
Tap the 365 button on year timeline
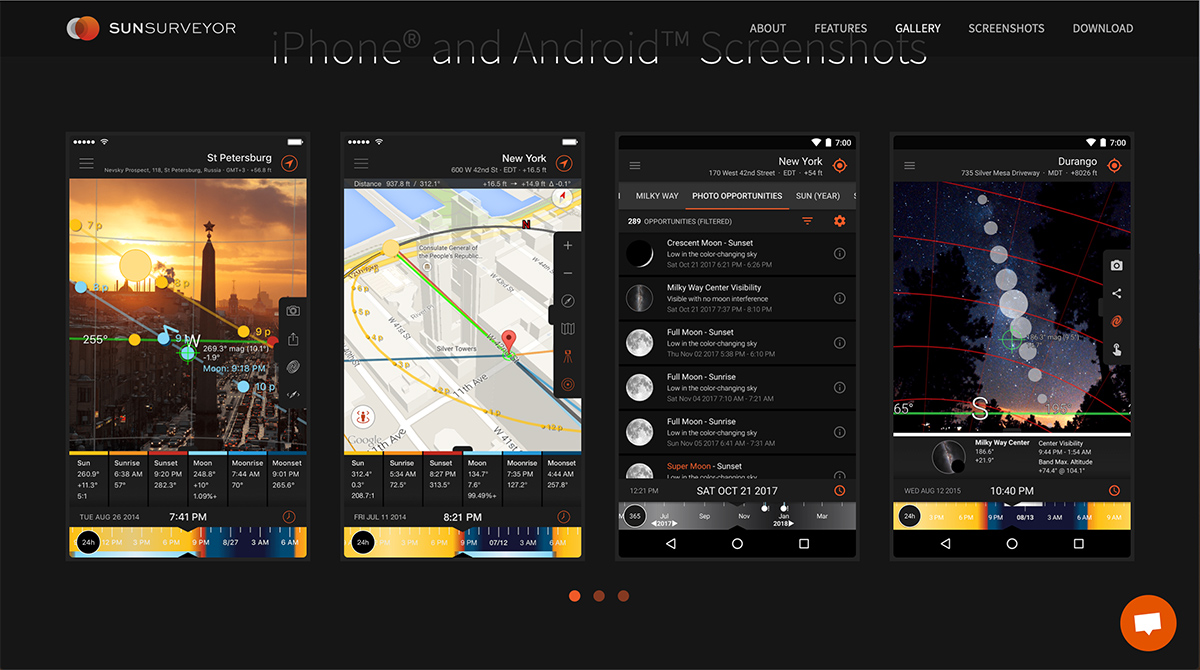(635, 516)
